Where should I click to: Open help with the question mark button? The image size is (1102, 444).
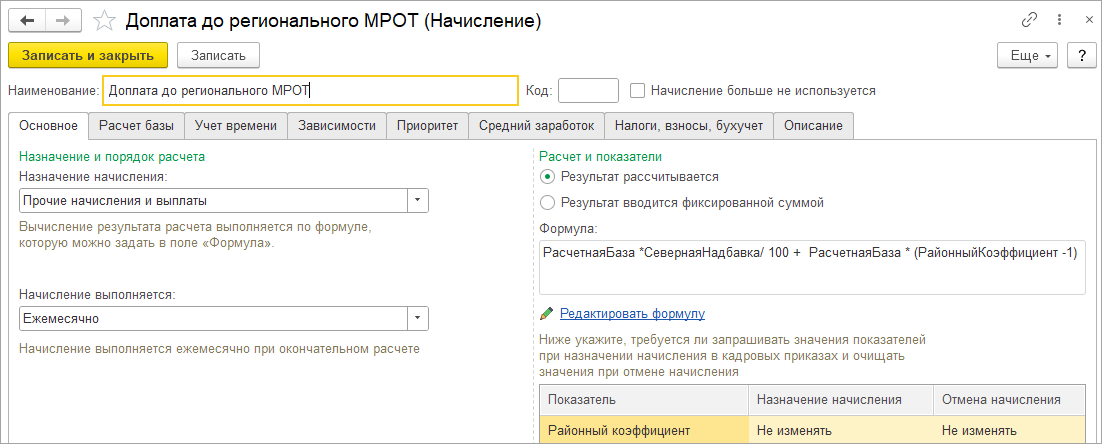coord(1080,55)
